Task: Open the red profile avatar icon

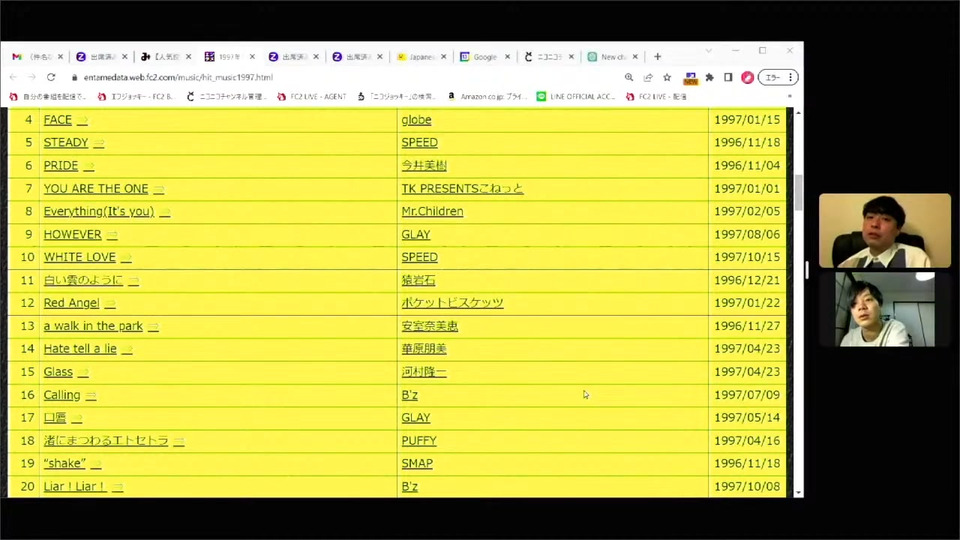Action: tap(747, 77)
